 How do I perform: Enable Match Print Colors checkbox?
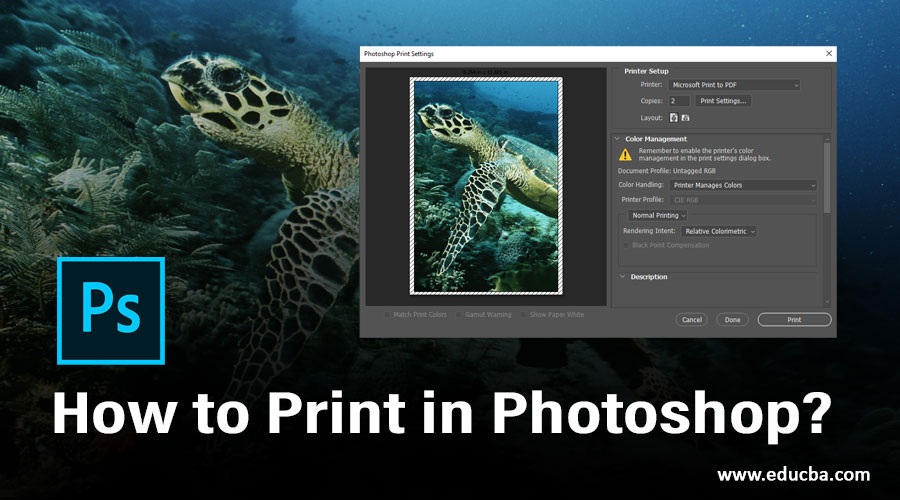(387, 315)
